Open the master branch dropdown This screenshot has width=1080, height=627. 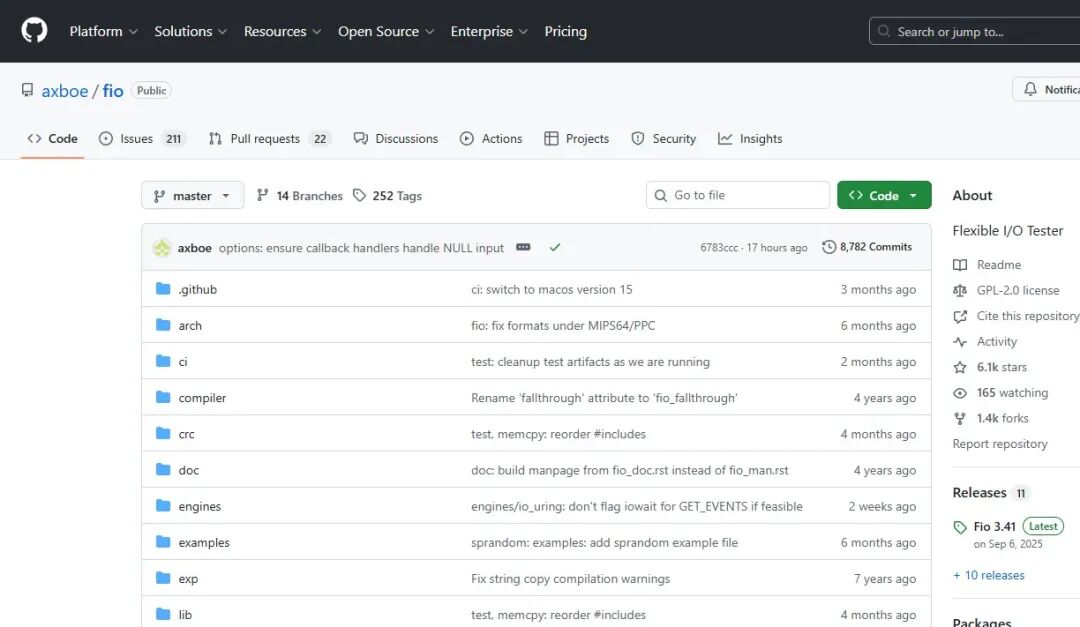coord(192,196)
